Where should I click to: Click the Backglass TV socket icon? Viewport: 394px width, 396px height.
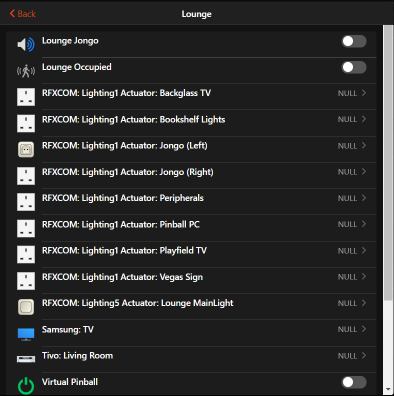(x=26, y=97)
